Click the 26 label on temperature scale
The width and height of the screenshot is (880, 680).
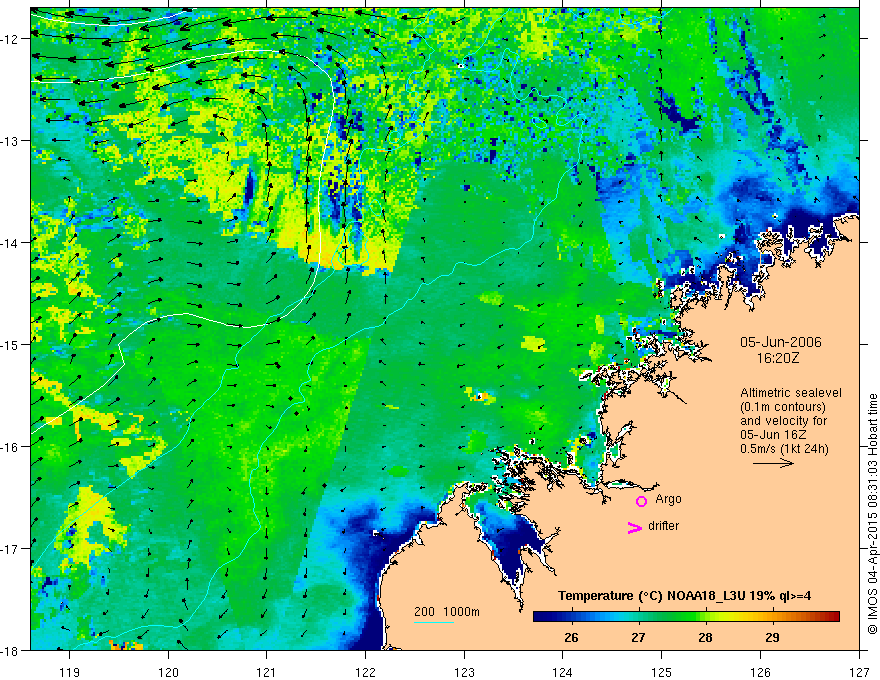tap(571, 638)
